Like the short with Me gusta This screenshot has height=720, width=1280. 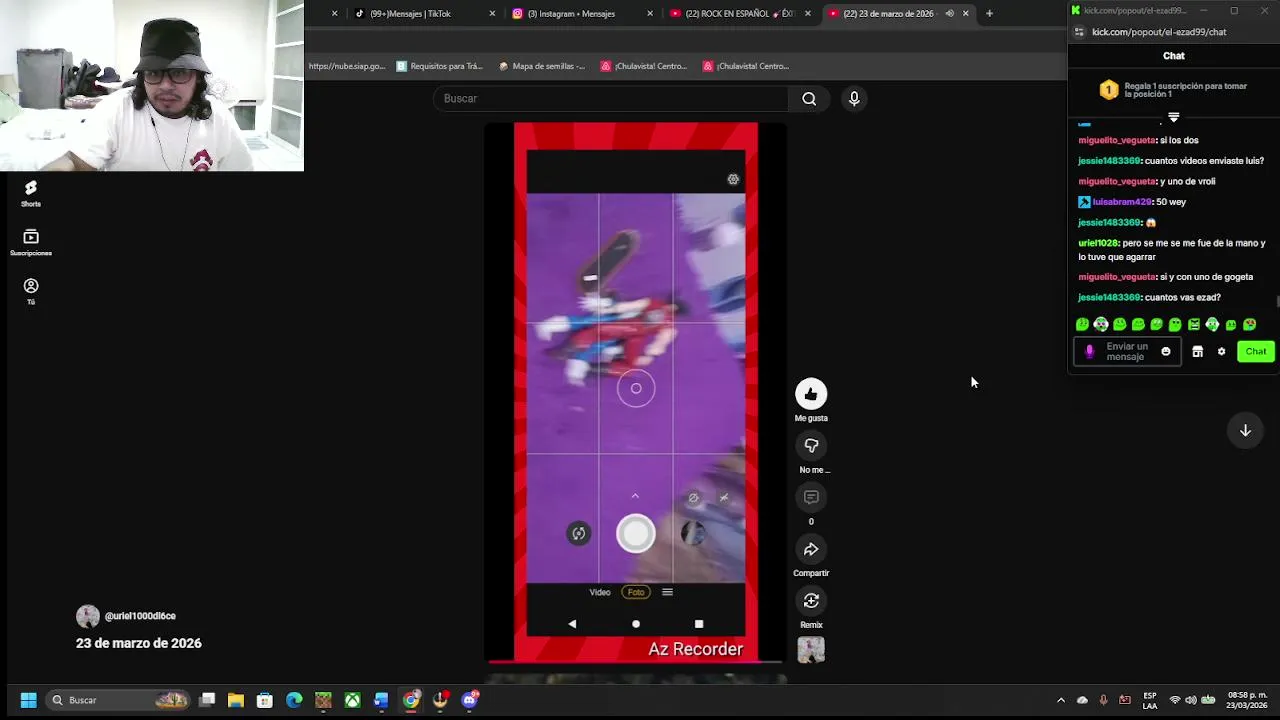811,394
